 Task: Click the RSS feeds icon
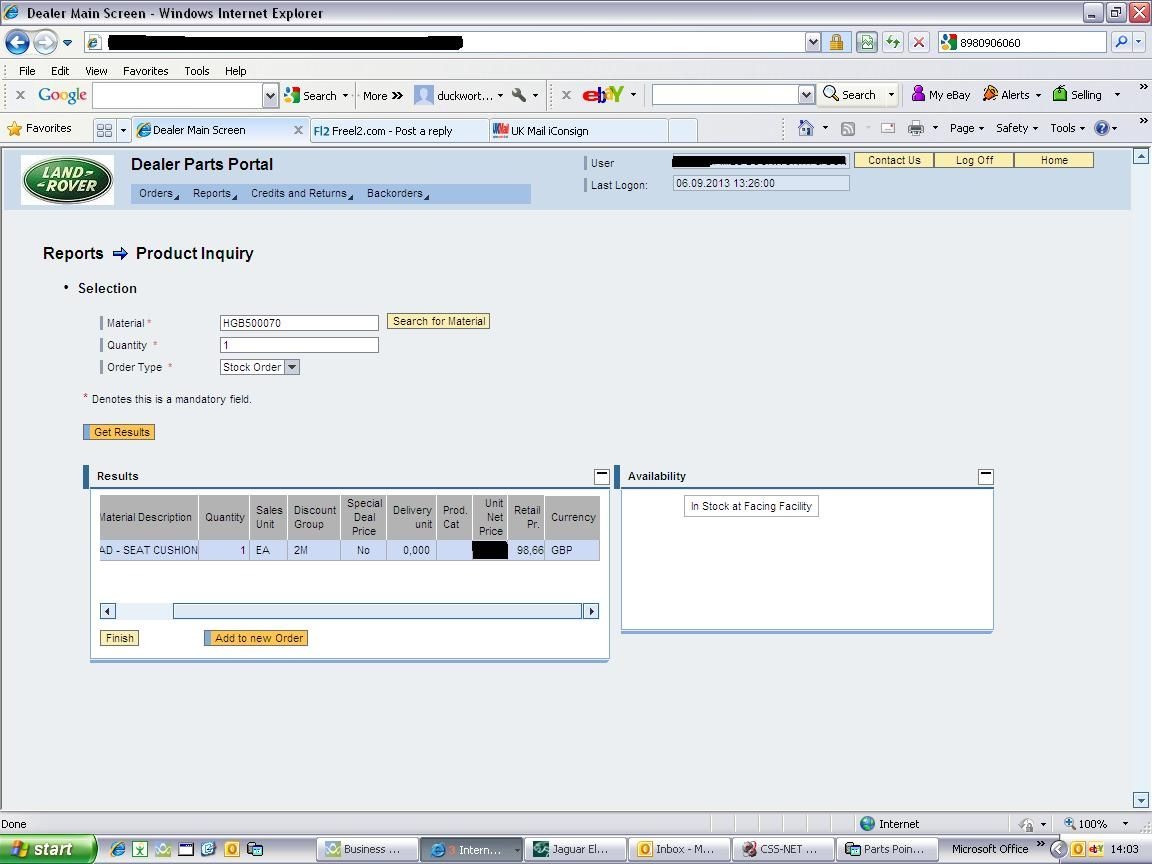[x=847, y=129]
